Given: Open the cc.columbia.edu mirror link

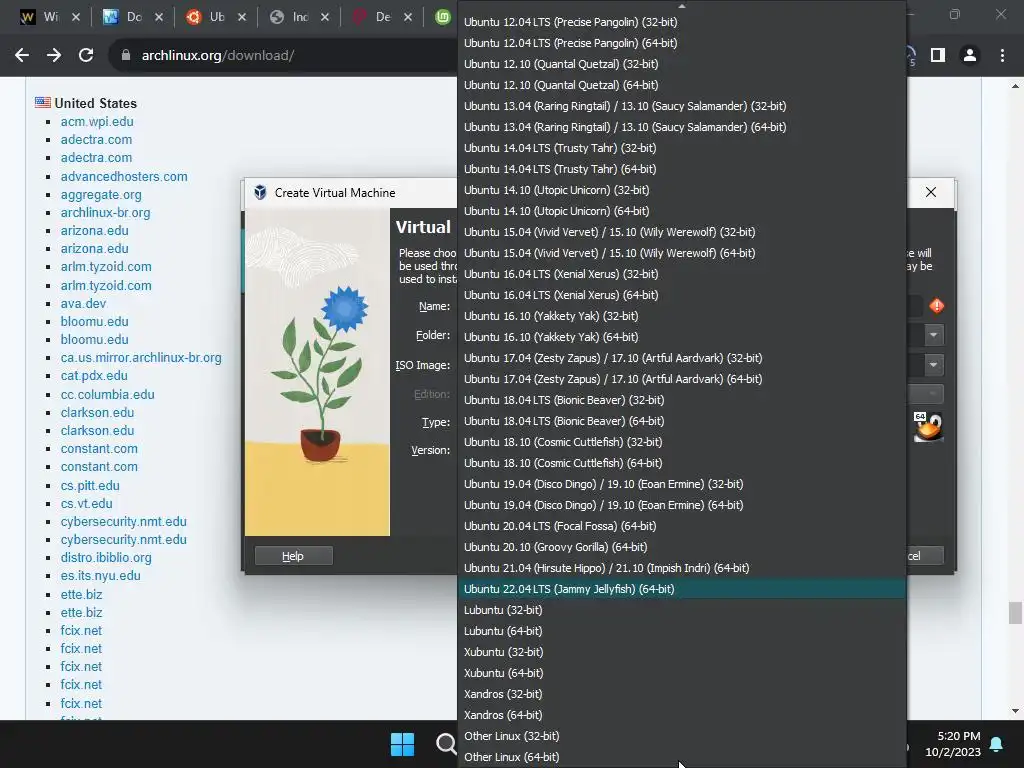Looking at the screenshot, I should click(x=108, y=394).
